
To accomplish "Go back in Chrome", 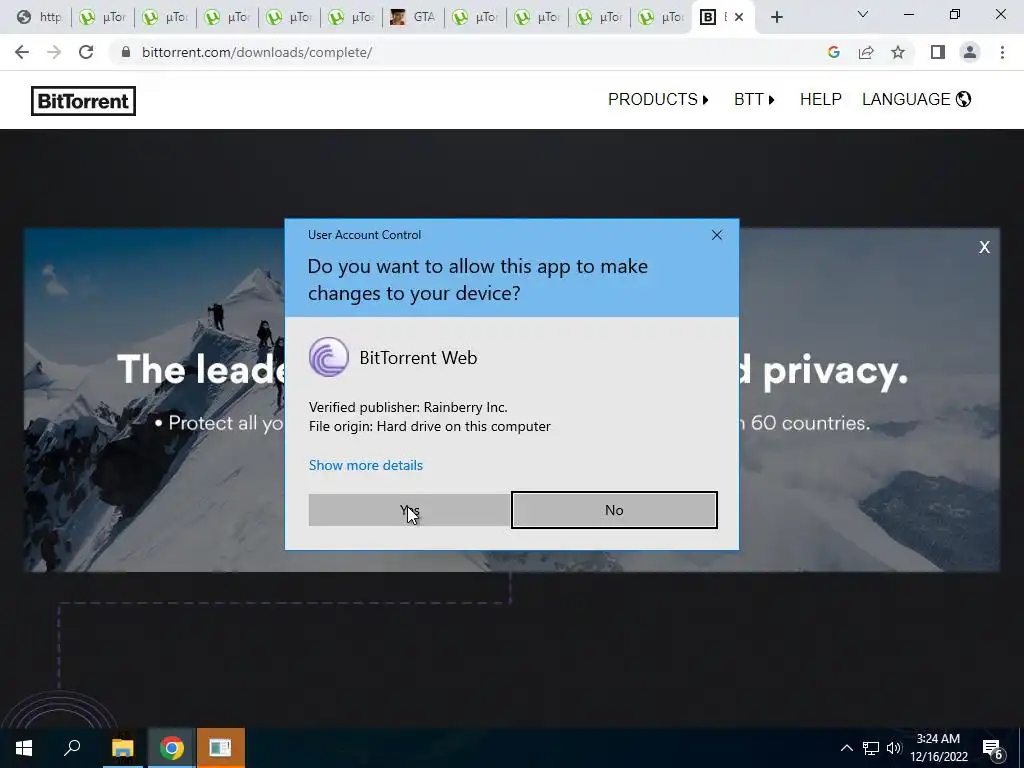I will coord(22,52).
